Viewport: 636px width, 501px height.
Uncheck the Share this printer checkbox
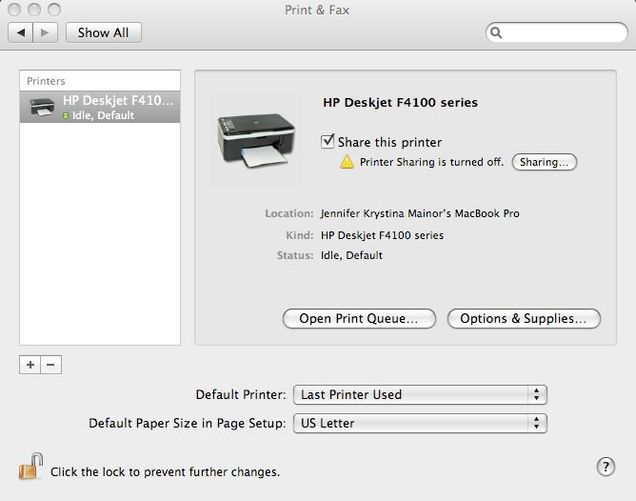pos(327,142)
